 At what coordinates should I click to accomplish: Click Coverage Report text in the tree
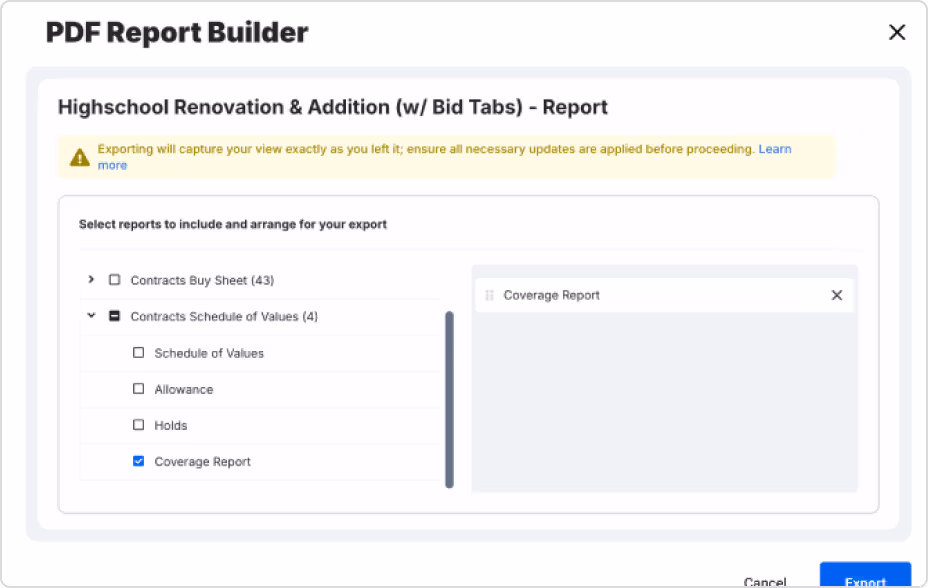(202, 461)
